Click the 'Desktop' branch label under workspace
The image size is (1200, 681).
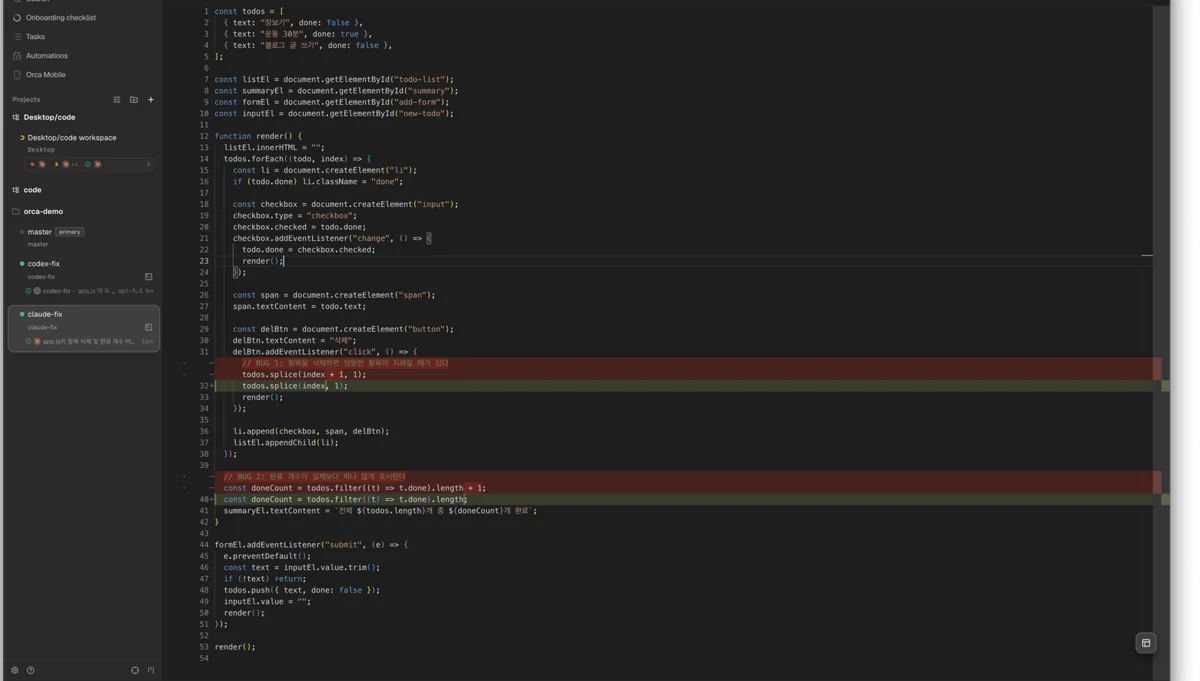tap(41, 150)
